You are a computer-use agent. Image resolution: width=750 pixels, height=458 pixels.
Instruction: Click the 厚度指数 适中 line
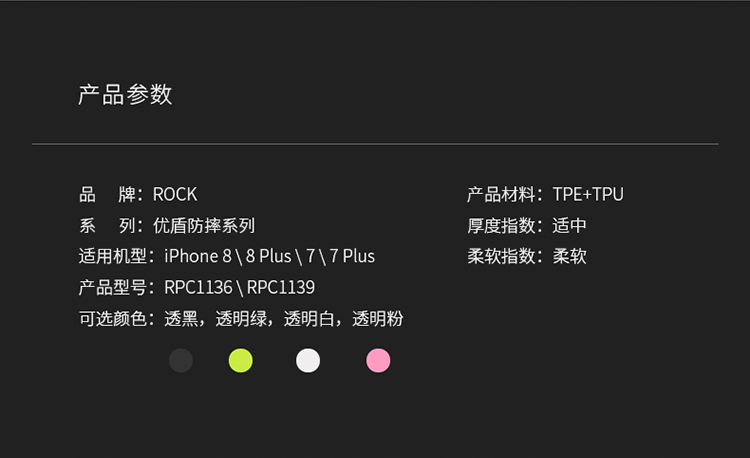tap(527, 225)
